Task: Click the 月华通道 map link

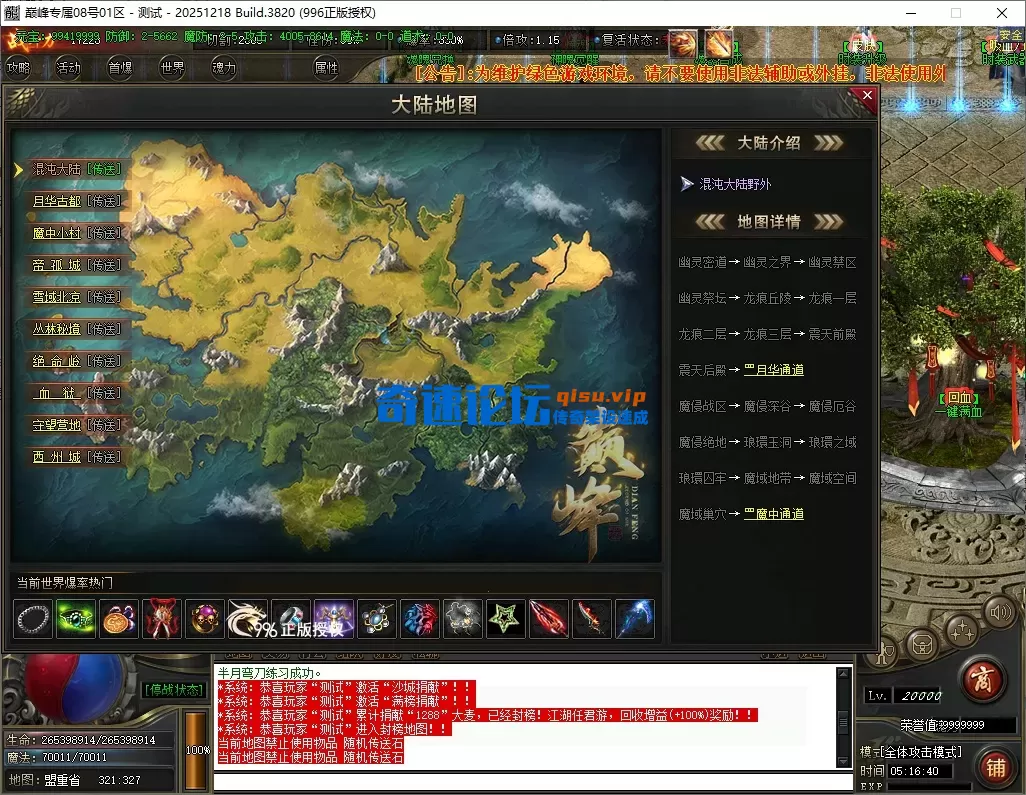Action: pyautogui.click(x=774, y=370)
